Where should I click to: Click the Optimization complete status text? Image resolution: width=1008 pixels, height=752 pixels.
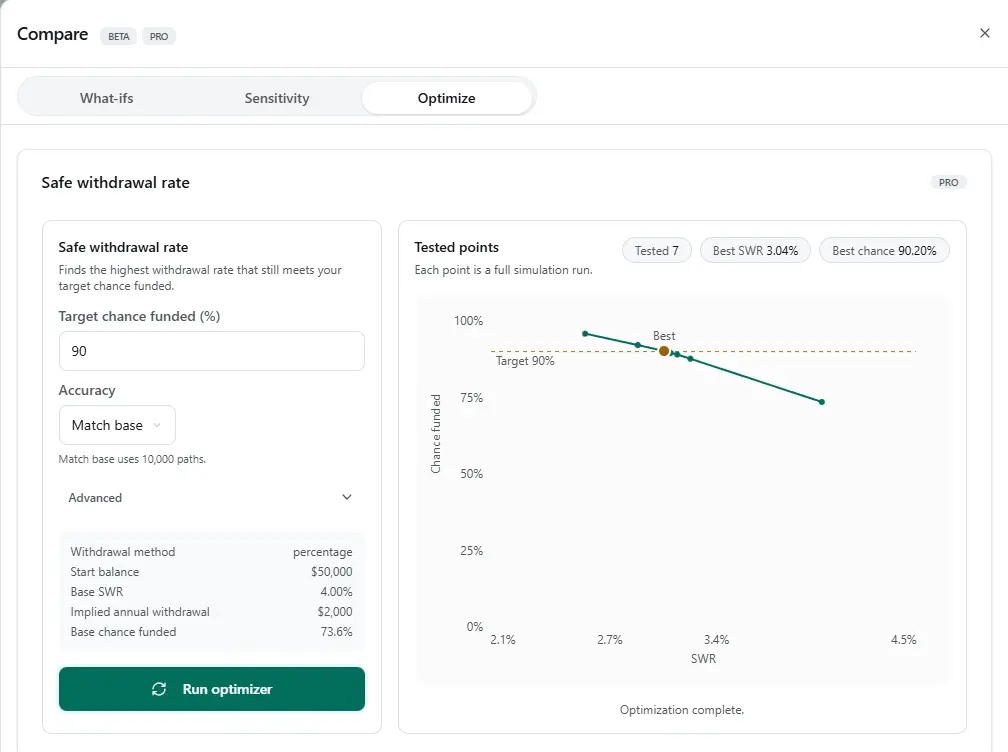[x=682, y=710]
